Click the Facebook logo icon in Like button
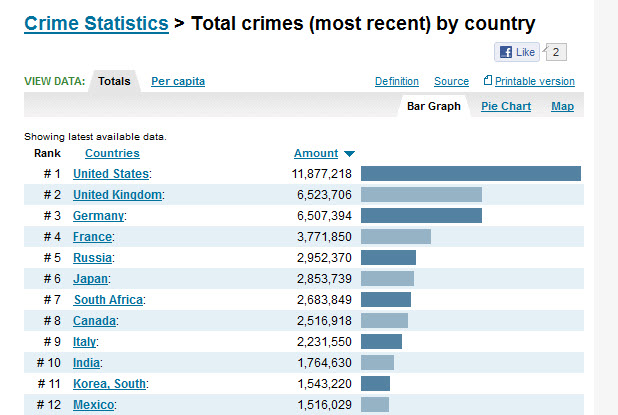The height and width of the screenshot is (415, 618). pyautogui.click(x=506, y=52)
